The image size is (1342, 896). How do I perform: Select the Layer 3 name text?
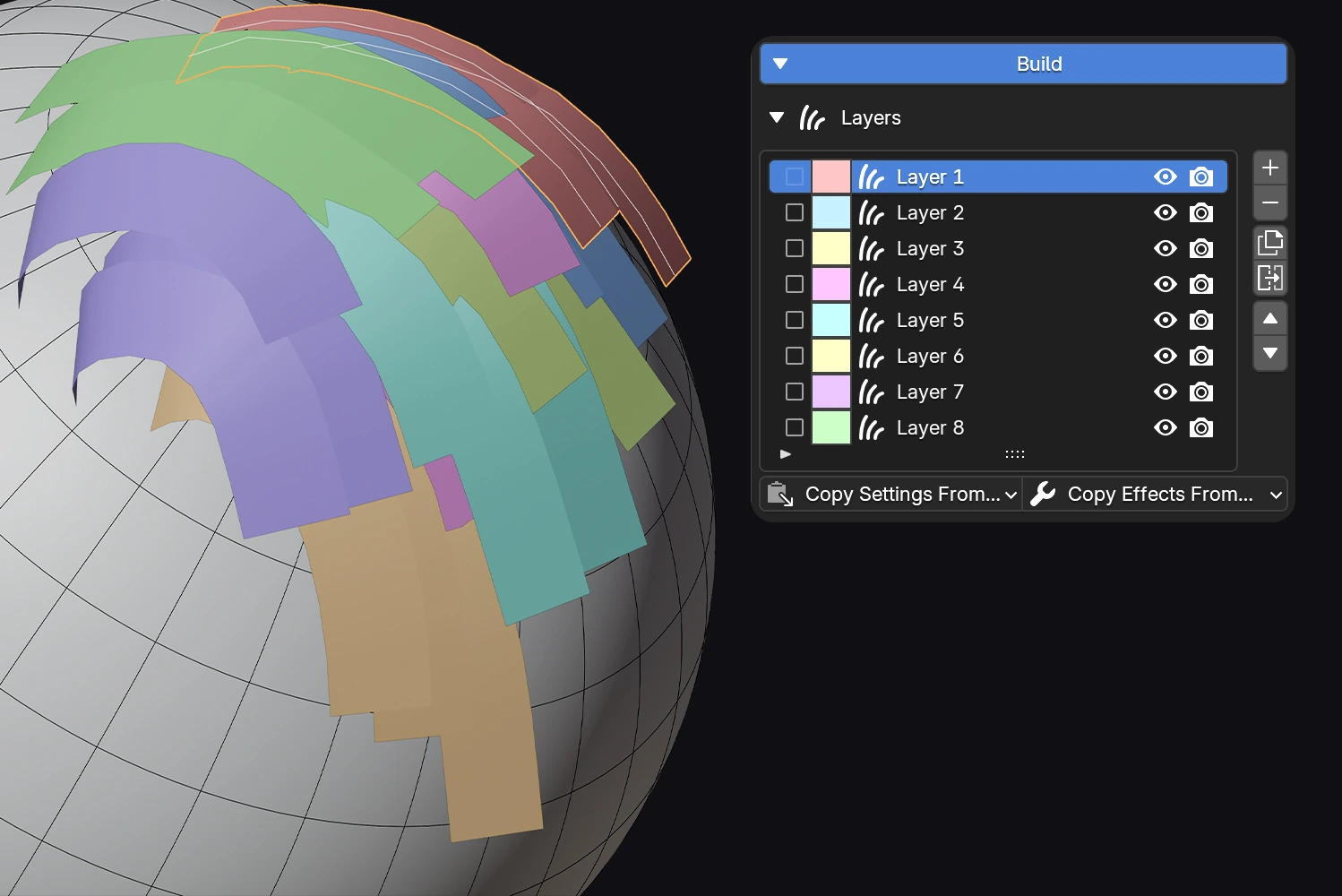930,249
